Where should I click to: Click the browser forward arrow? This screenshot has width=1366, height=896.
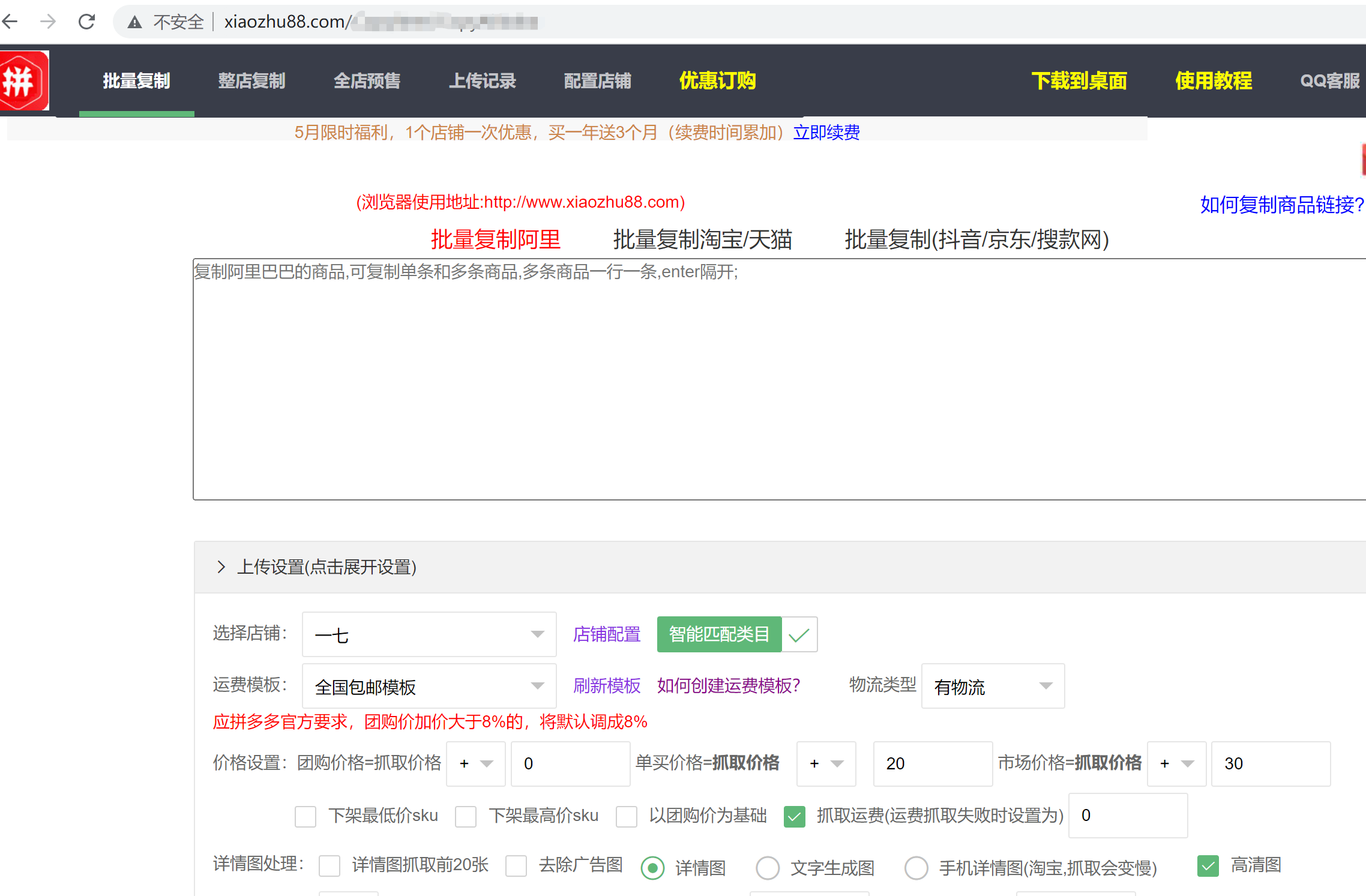pyautogui.click(x=48, y=22)
